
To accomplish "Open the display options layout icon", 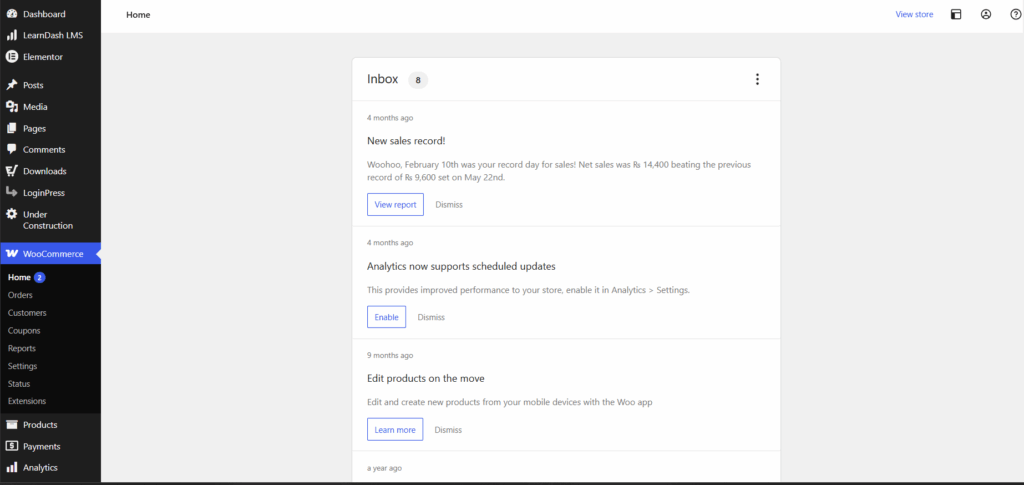I will (956, 14).
